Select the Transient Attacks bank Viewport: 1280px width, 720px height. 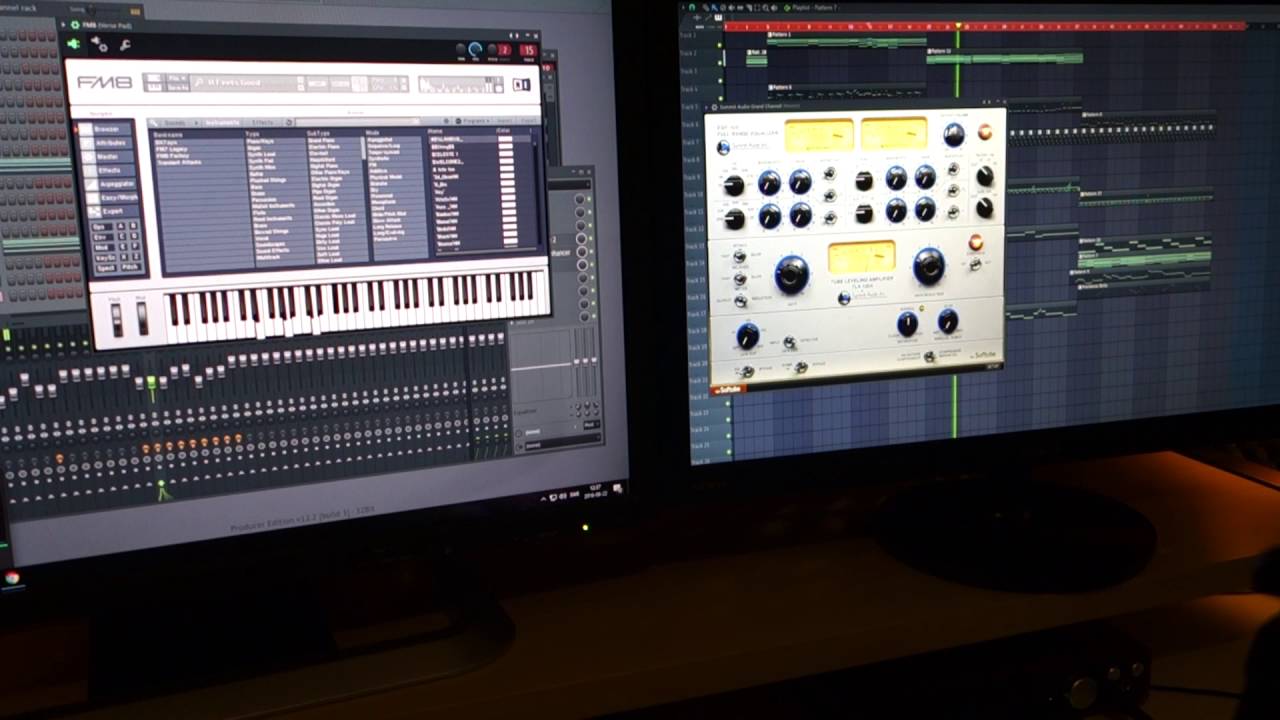(x=178, y=163)
